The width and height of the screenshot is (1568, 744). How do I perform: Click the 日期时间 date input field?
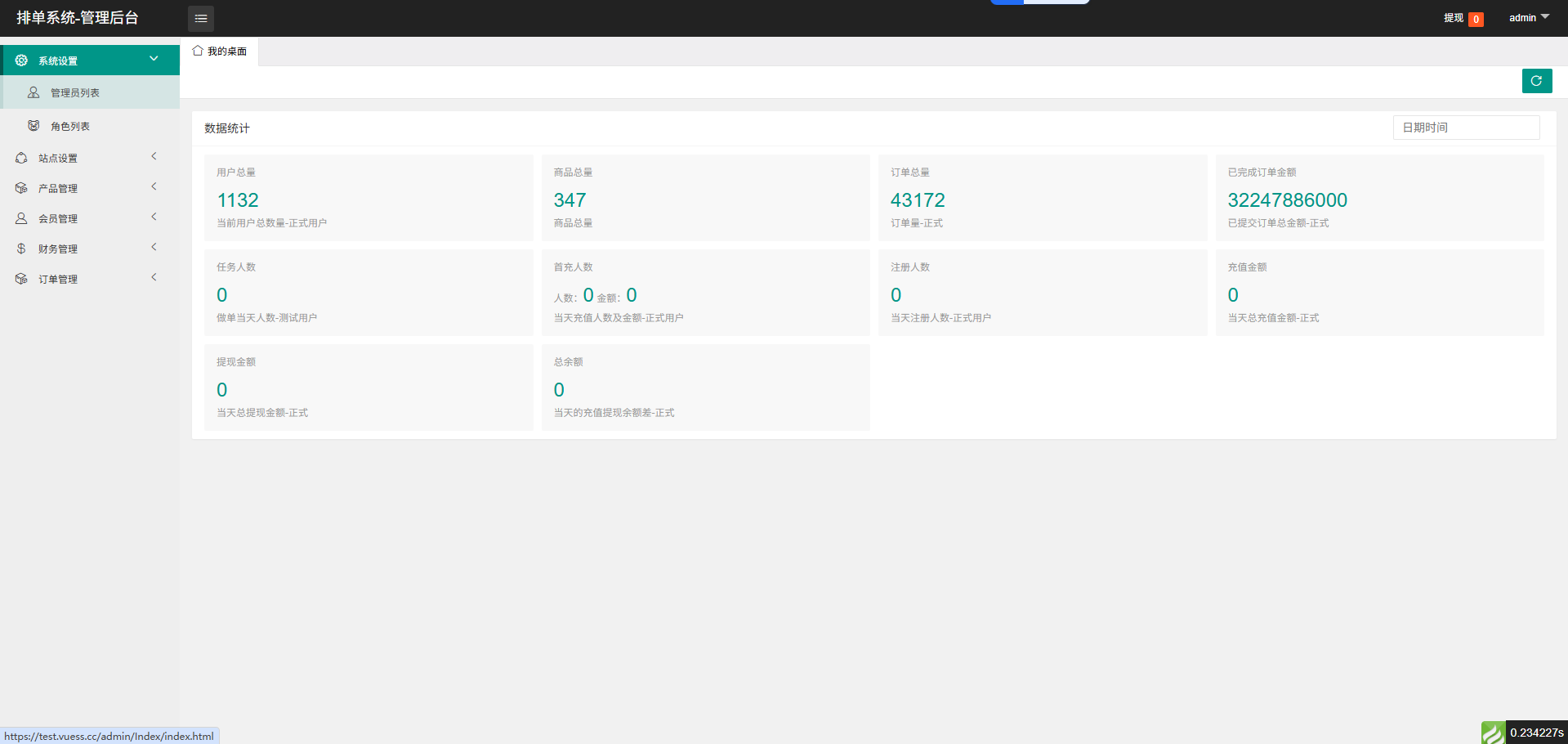pos(1466,128)
